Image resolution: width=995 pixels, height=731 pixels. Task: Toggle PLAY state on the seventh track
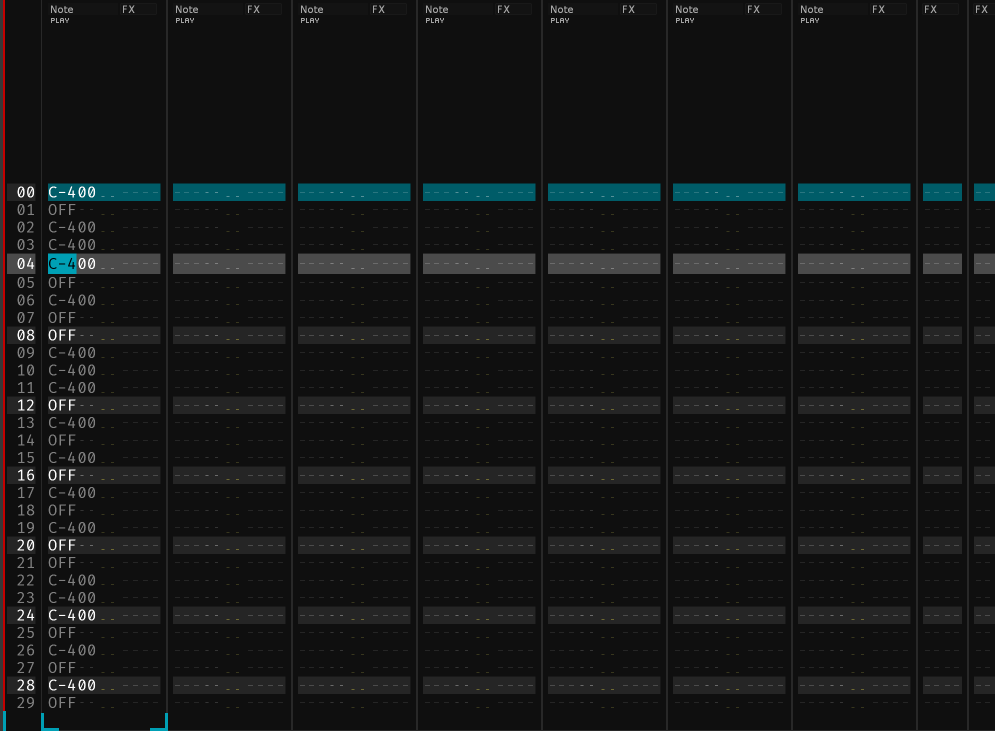pos(809,20)
